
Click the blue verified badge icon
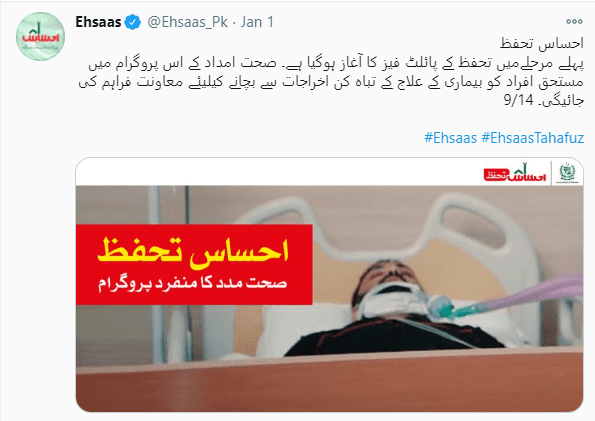pyautogui.click(x=132, y=22)
